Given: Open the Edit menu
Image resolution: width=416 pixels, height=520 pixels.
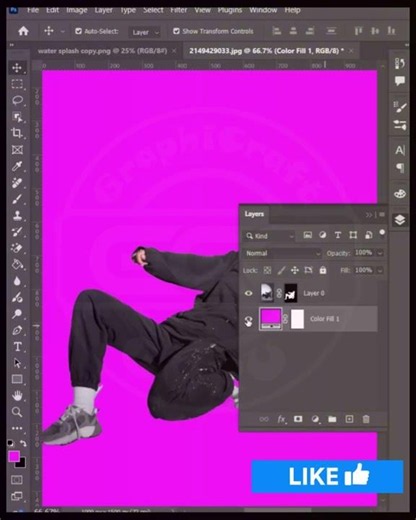Looking at the screenshot, I should coord(53,10).
